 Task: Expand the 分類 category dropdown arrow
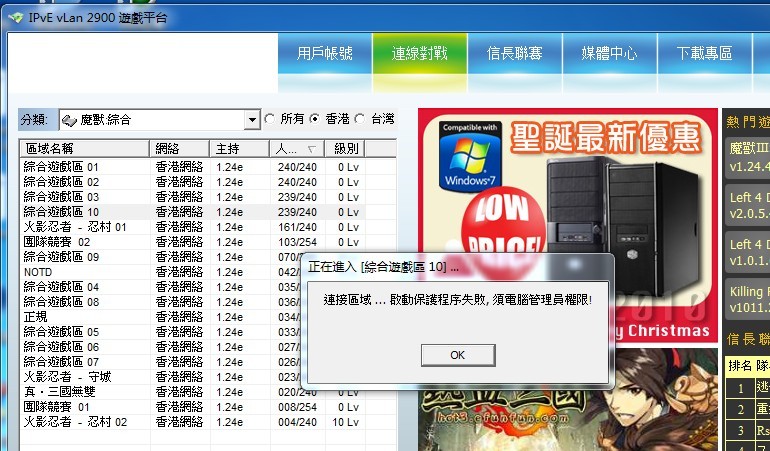252,119
